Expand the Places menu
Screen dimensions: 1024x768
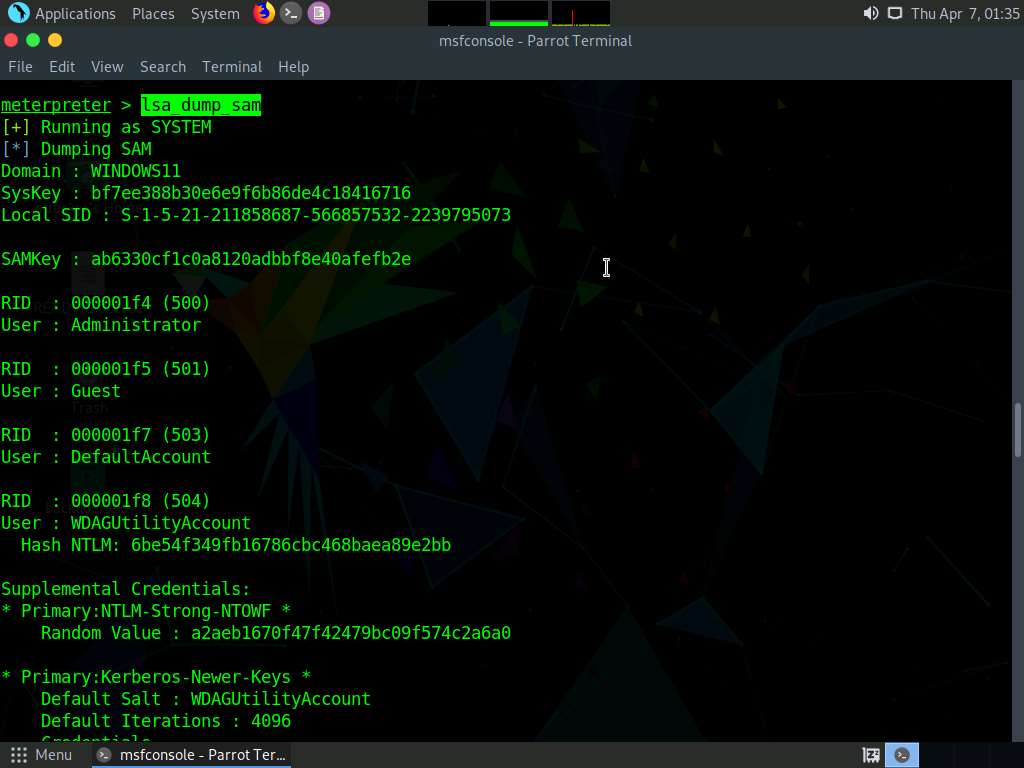(153, 13)
